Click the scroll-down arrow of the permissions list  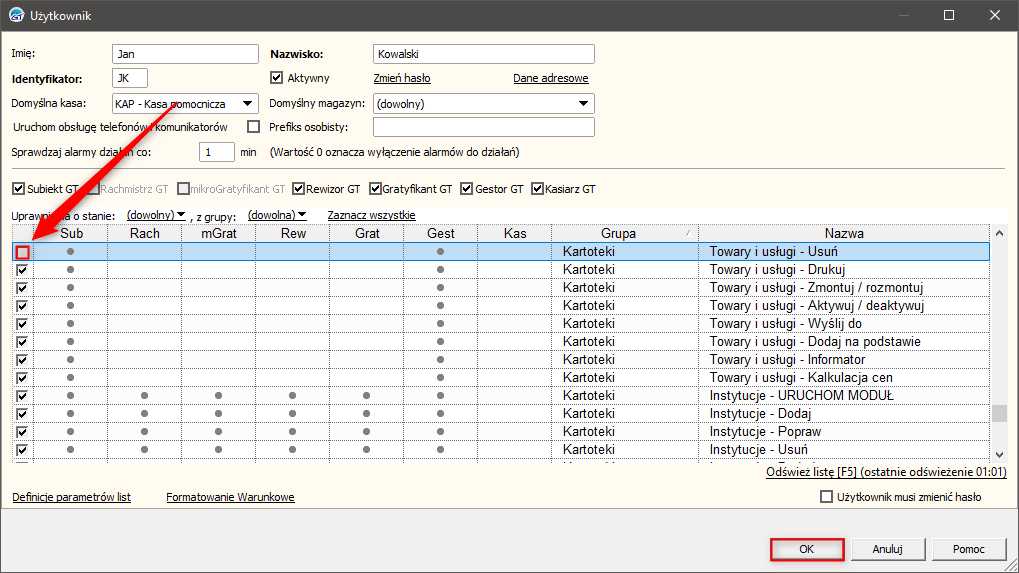tap(999, 453)
